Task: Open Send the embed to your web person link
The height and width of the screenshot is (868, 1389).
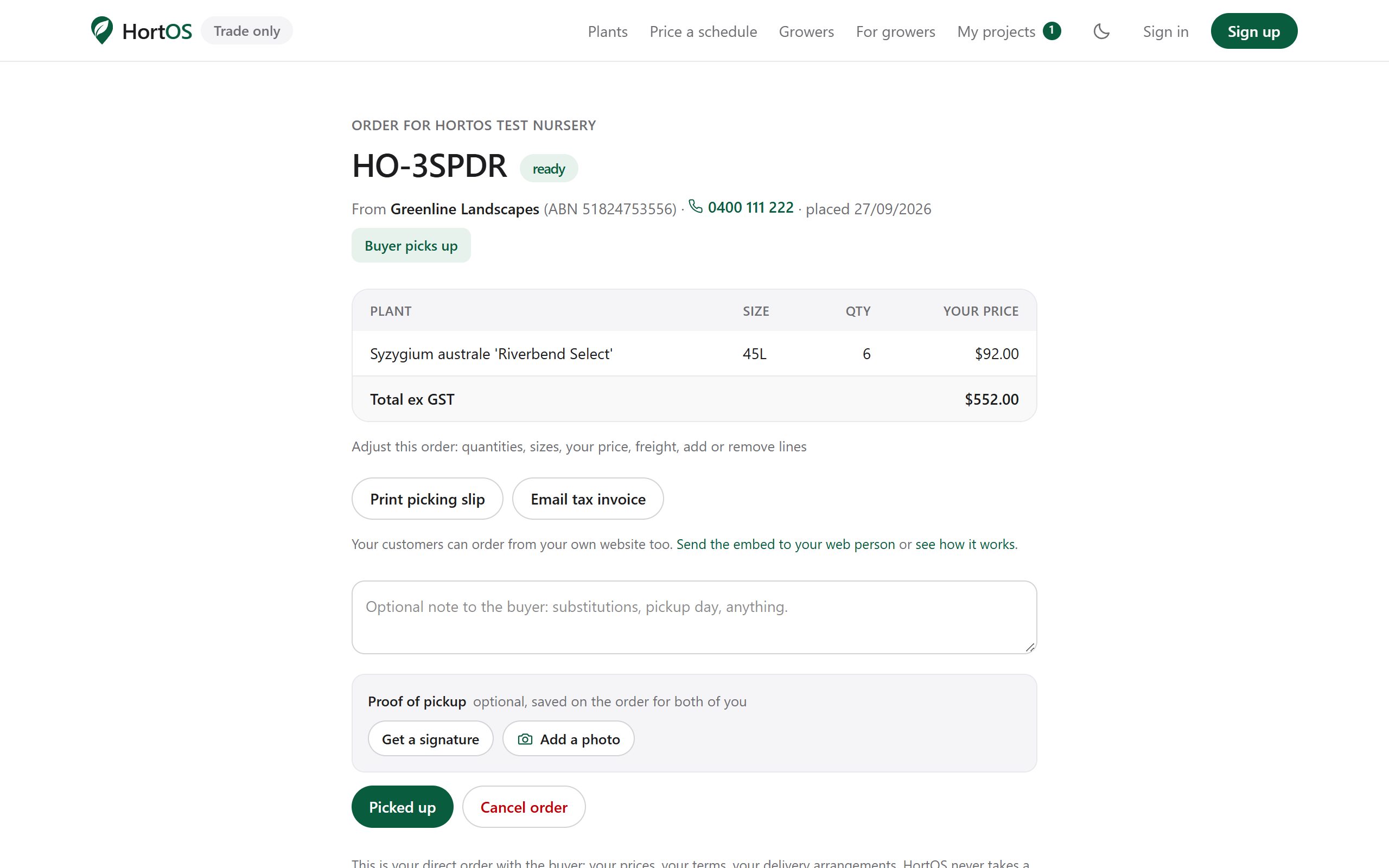Action: [x=785, y=544]
